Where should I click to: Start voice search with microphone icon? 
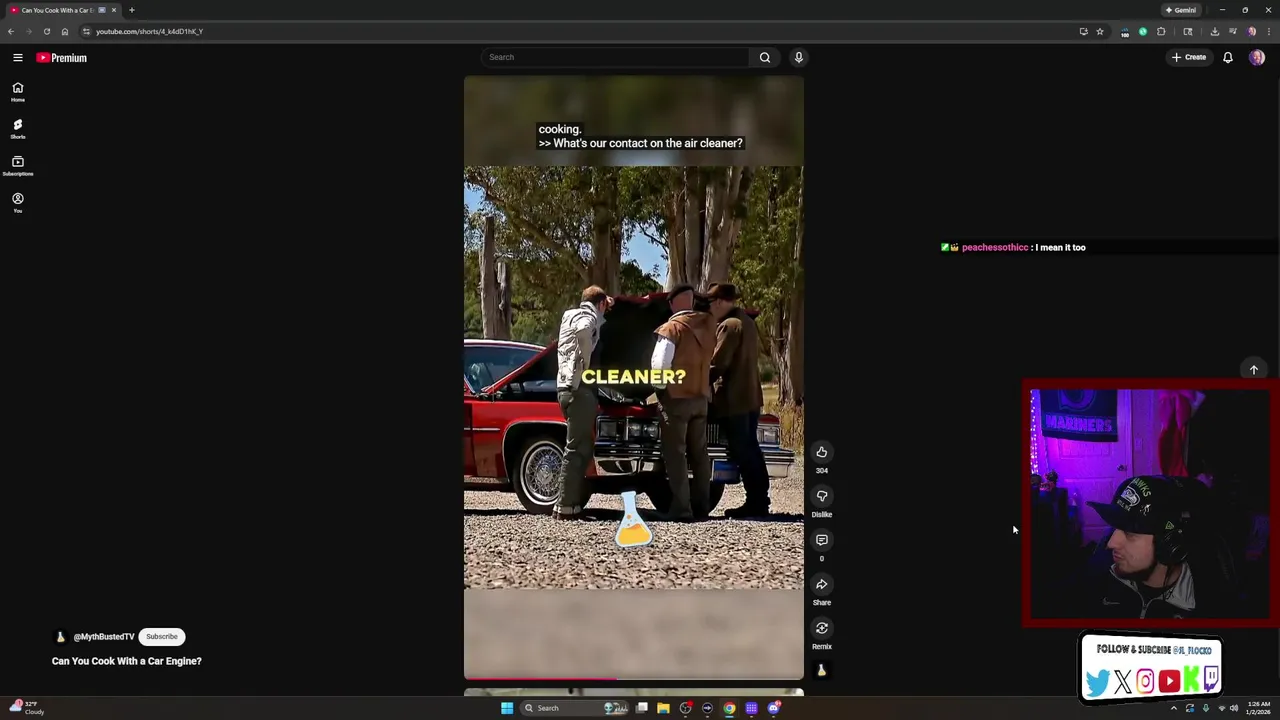(x=798, y=57)
